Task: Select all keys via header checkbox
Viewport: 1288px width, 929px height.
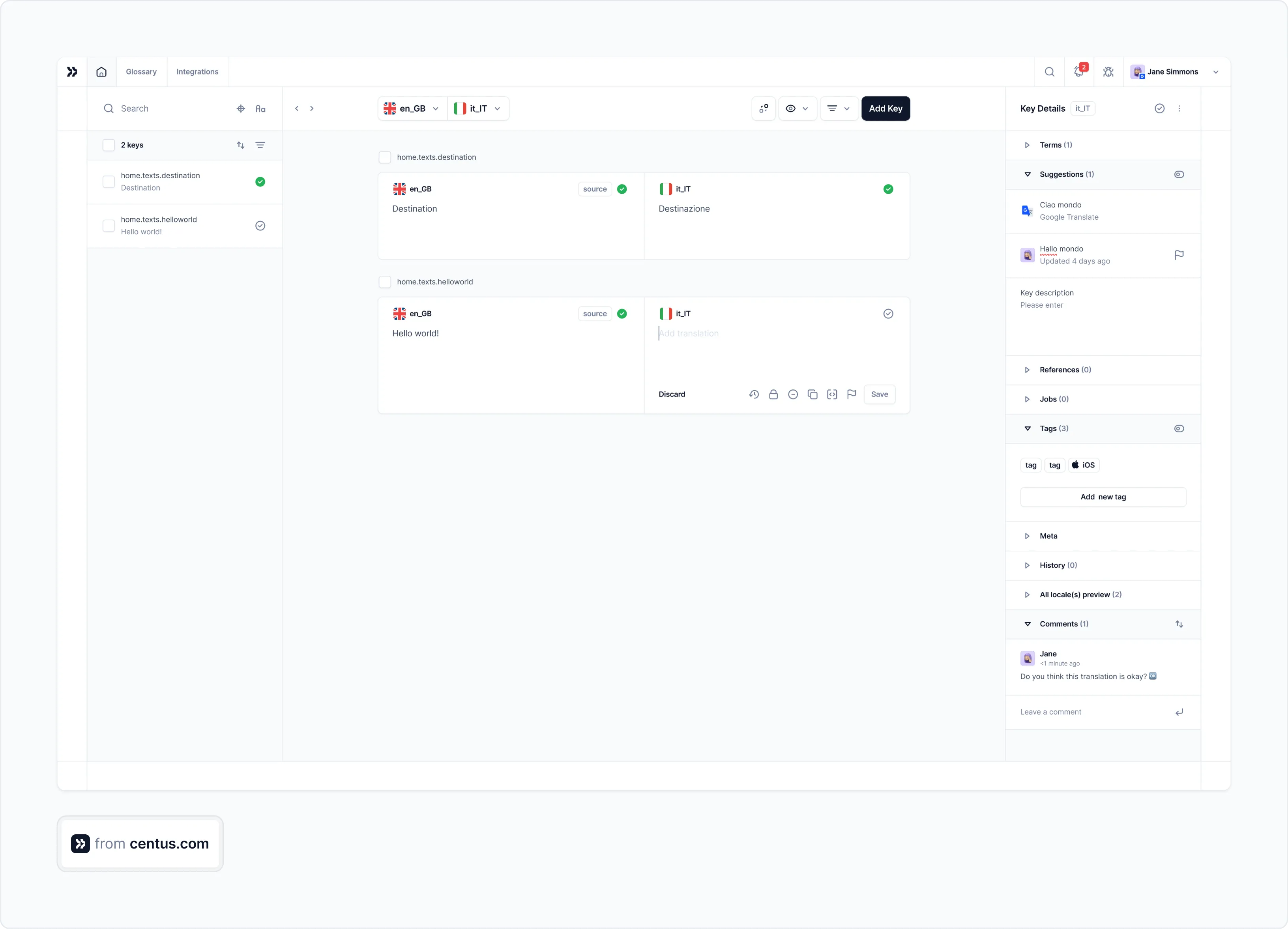Action: [x=109, y=145]
